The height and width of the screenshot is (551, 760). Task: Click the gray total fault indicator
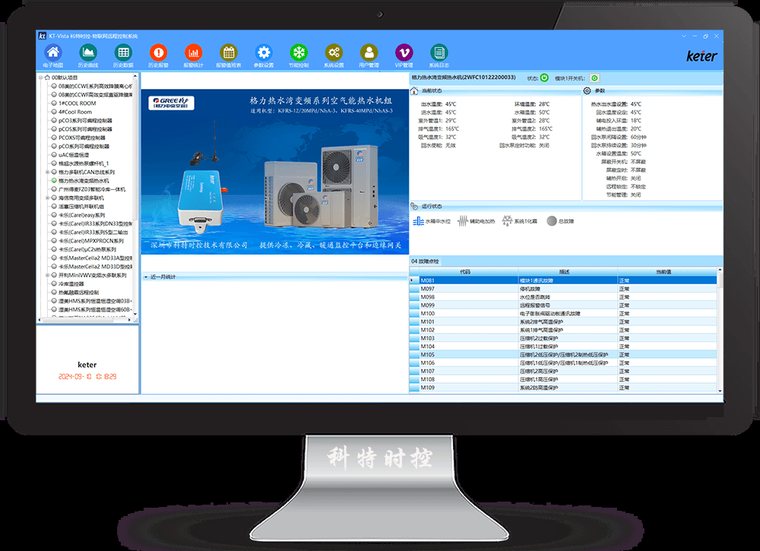(x=552, y=221)
